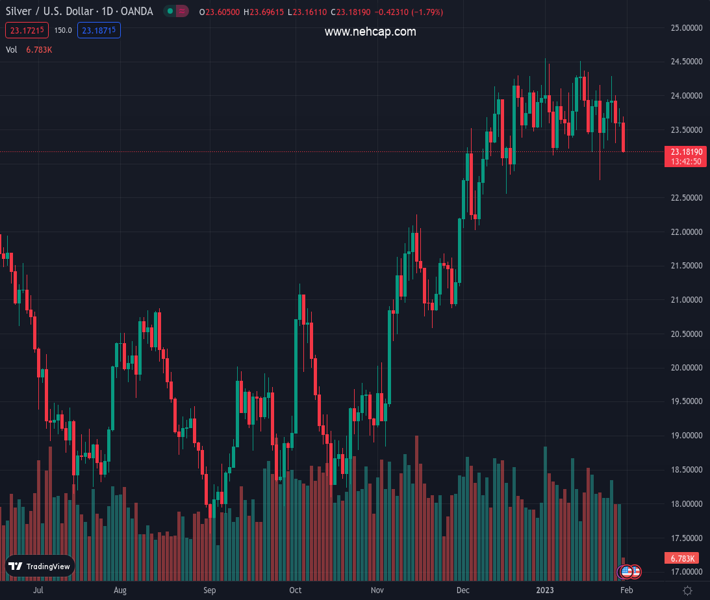Click the right US flag event icon
The height and width of the screenshot is (600, 710).
click(x=635, y=572)
